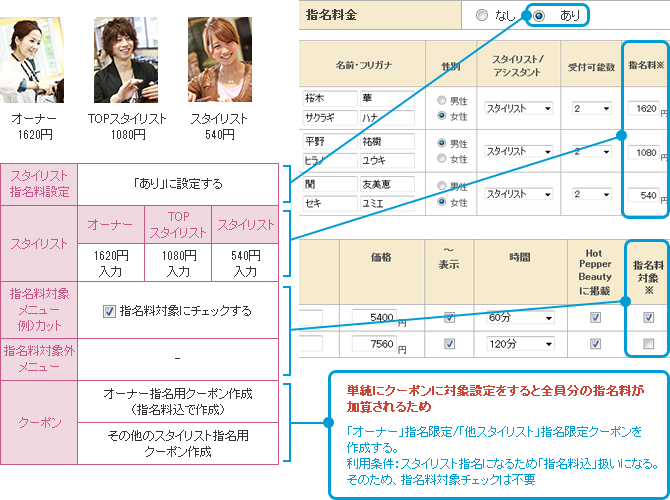Image resolution: width=670 pixels, height=500 pixels.
Task: Choose 男性 for stylist 関 友美恵
Action: (x=441, y=186)
